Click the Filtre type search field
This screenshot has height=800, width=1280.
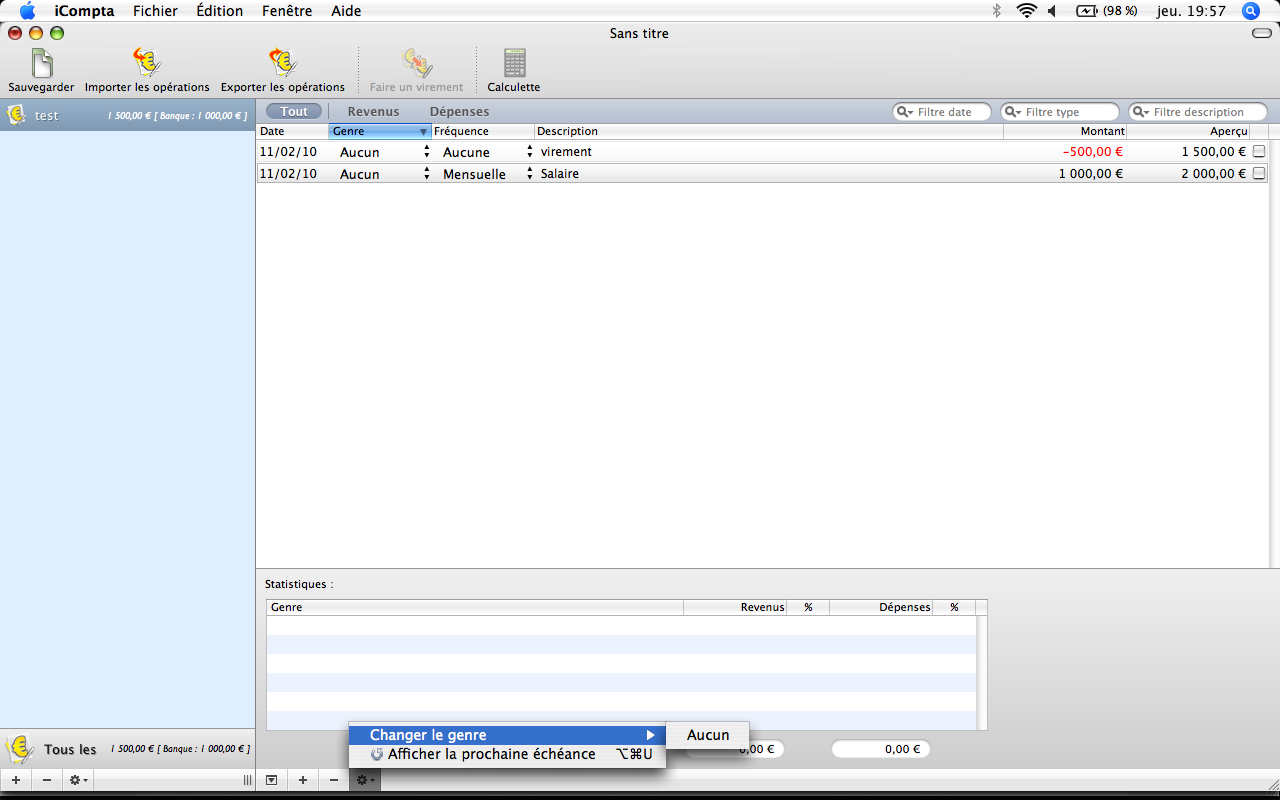(x=1059, y=112)
